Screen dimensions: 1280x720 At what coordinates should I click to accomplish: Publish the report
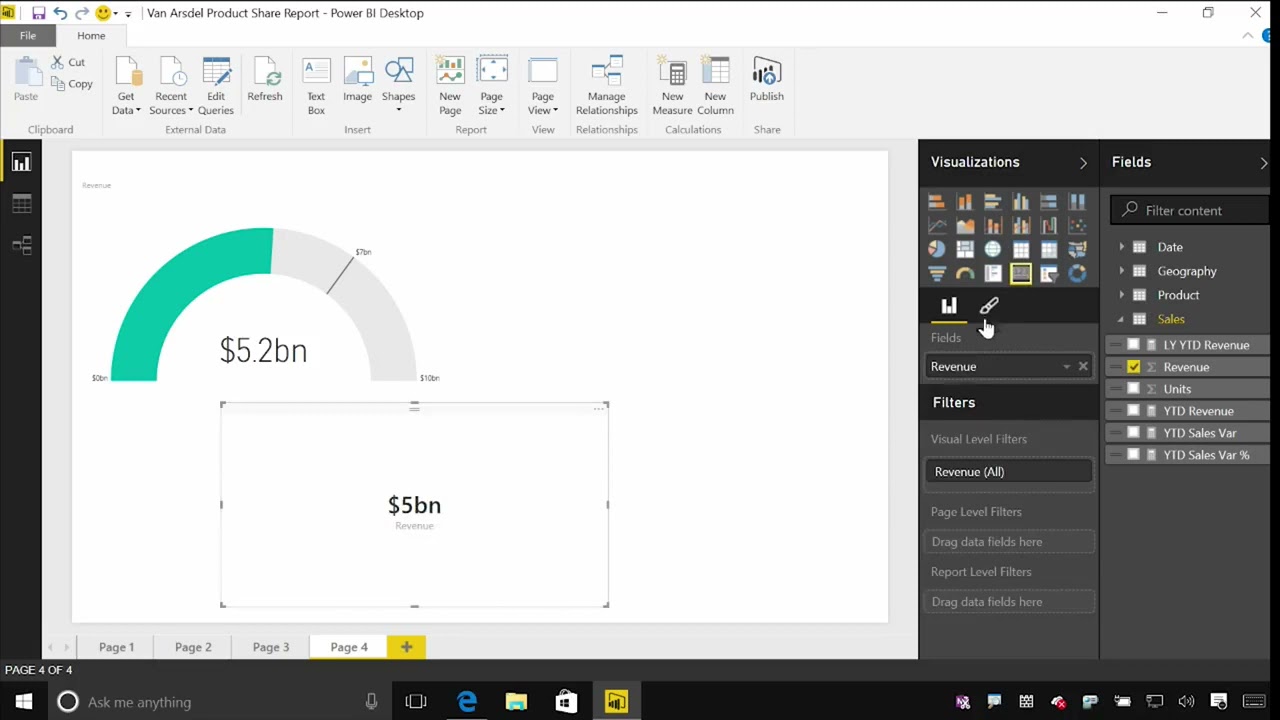pos(767,80)
